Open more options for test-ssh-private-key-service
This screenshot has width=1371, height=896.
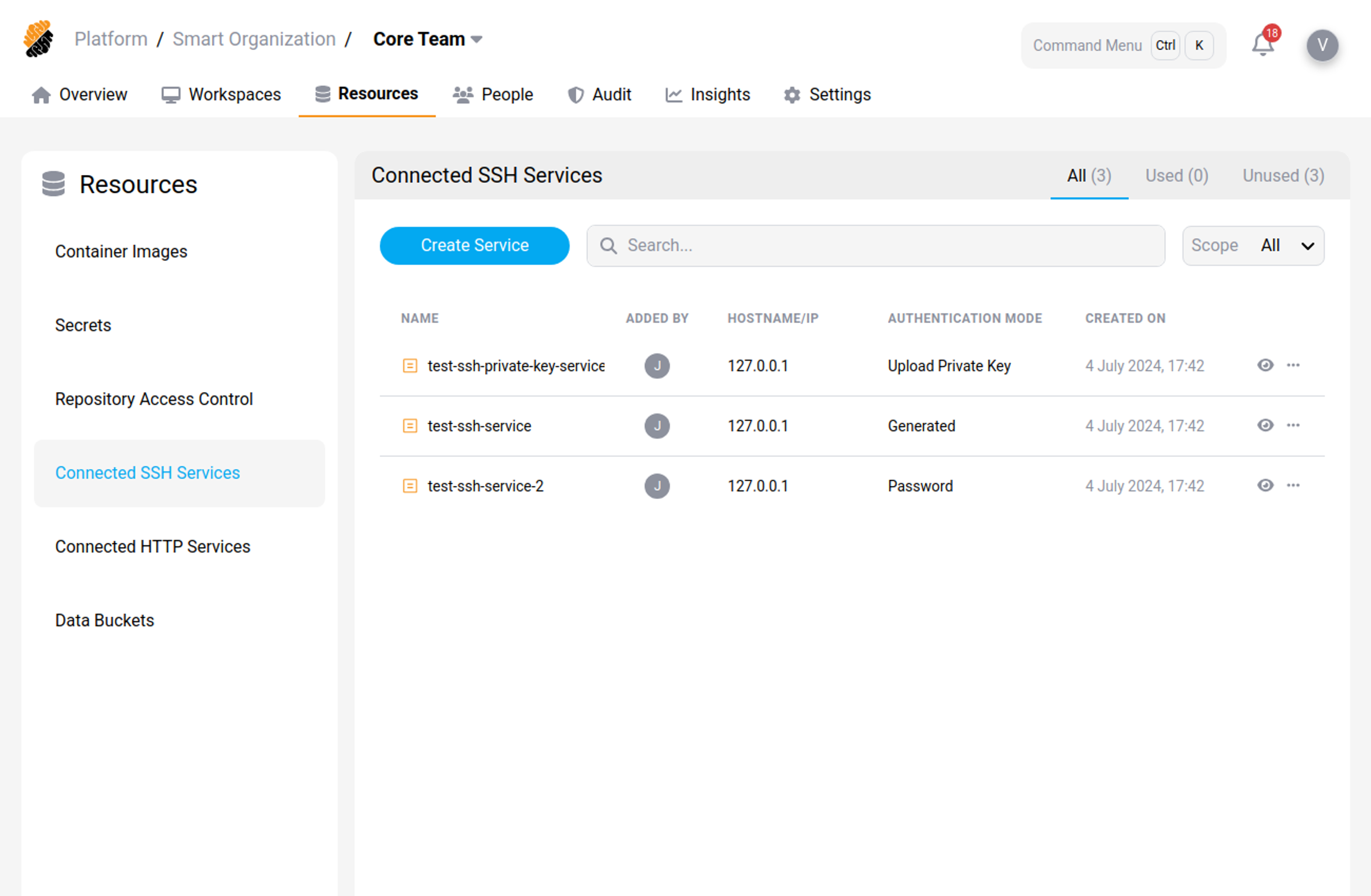coord(1293,365)
